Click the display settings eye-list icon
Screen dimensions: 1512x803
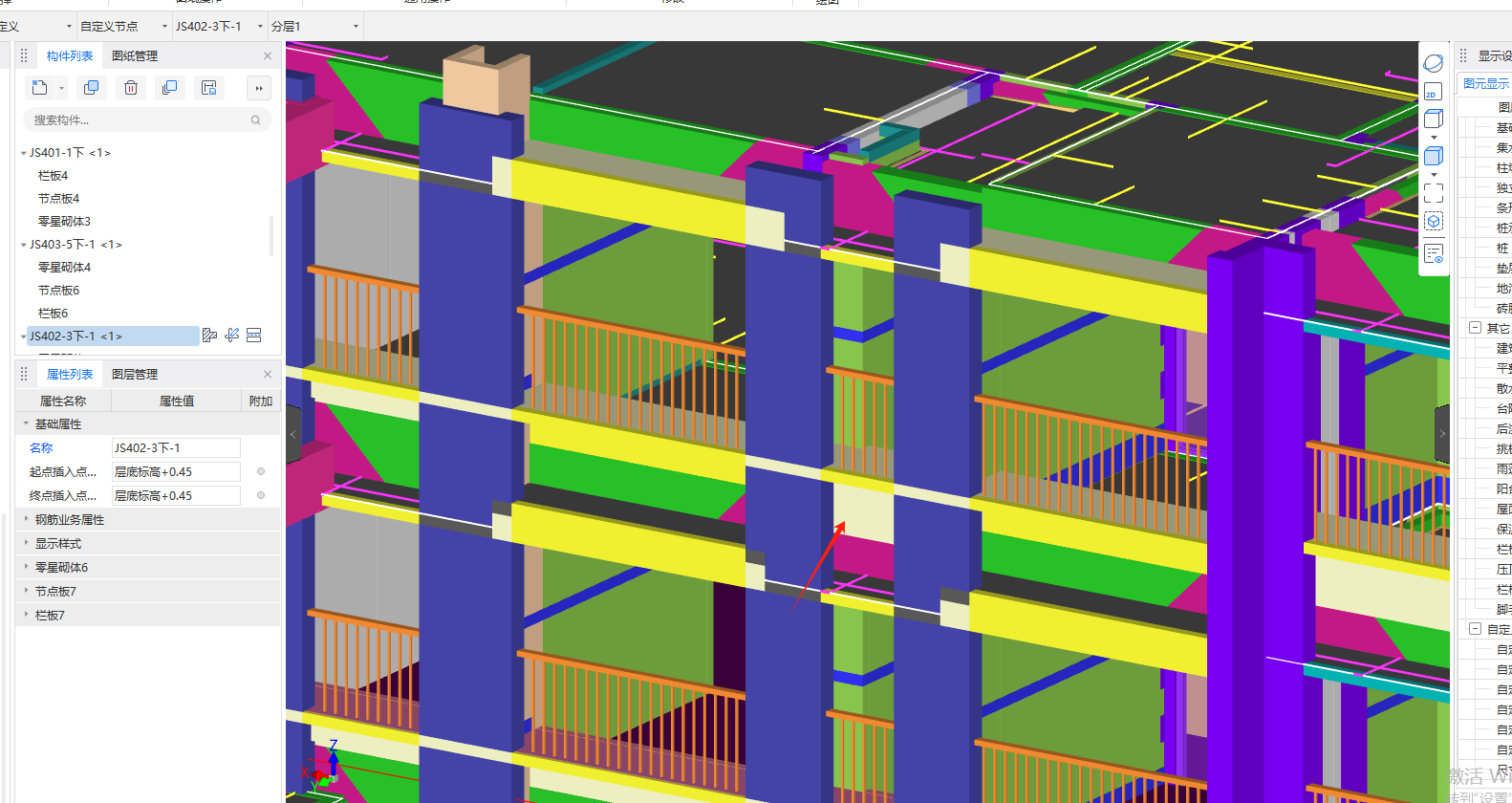(1434, 254)
